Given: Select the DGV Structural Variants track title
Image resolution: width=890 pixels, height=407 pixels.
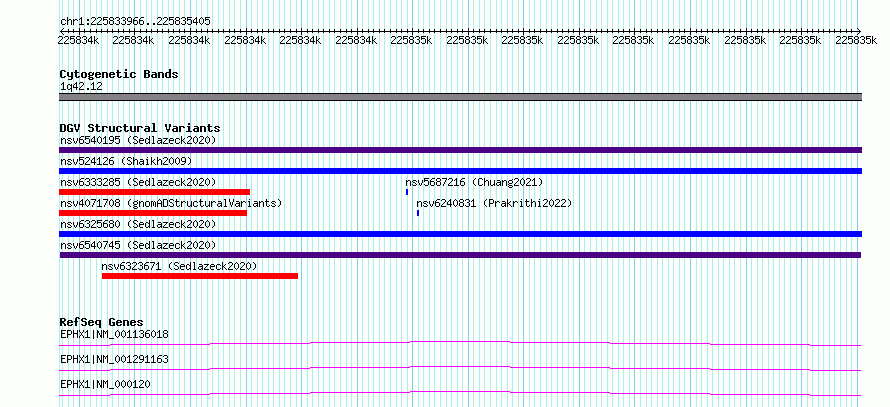Looking at the screenshot, I should (140, 128).
